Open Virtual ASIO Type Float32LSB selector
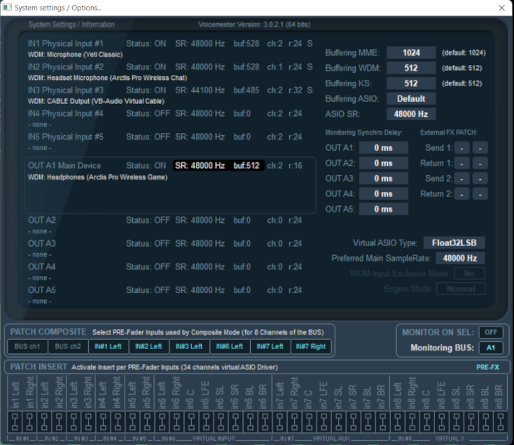The image size is (514, 445). tap(454, 243)
